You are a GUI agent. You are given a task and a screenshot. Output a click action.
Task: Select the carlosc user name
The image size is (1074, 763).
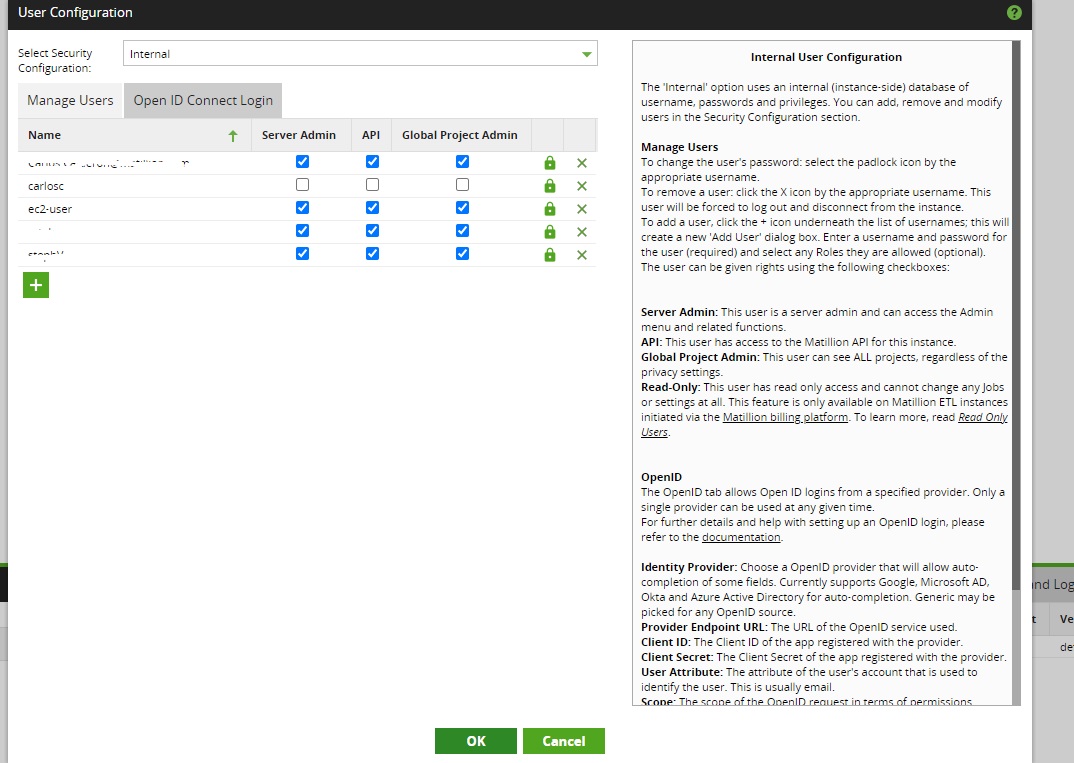pyautogui.click(x=46, y=186)
